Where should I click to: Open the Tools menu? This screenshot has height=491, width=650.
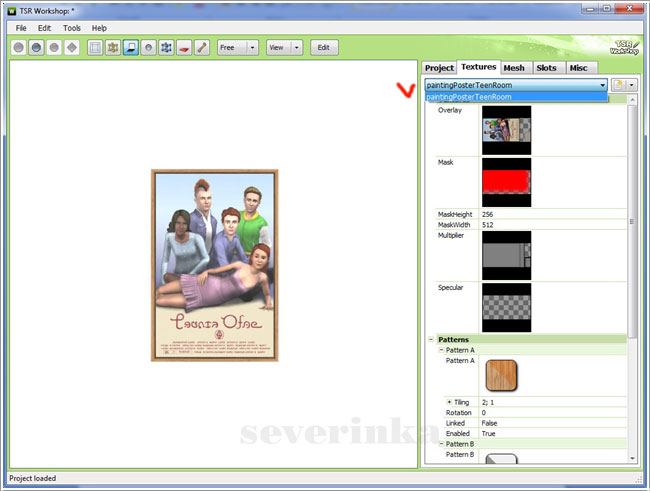(72, 28)
